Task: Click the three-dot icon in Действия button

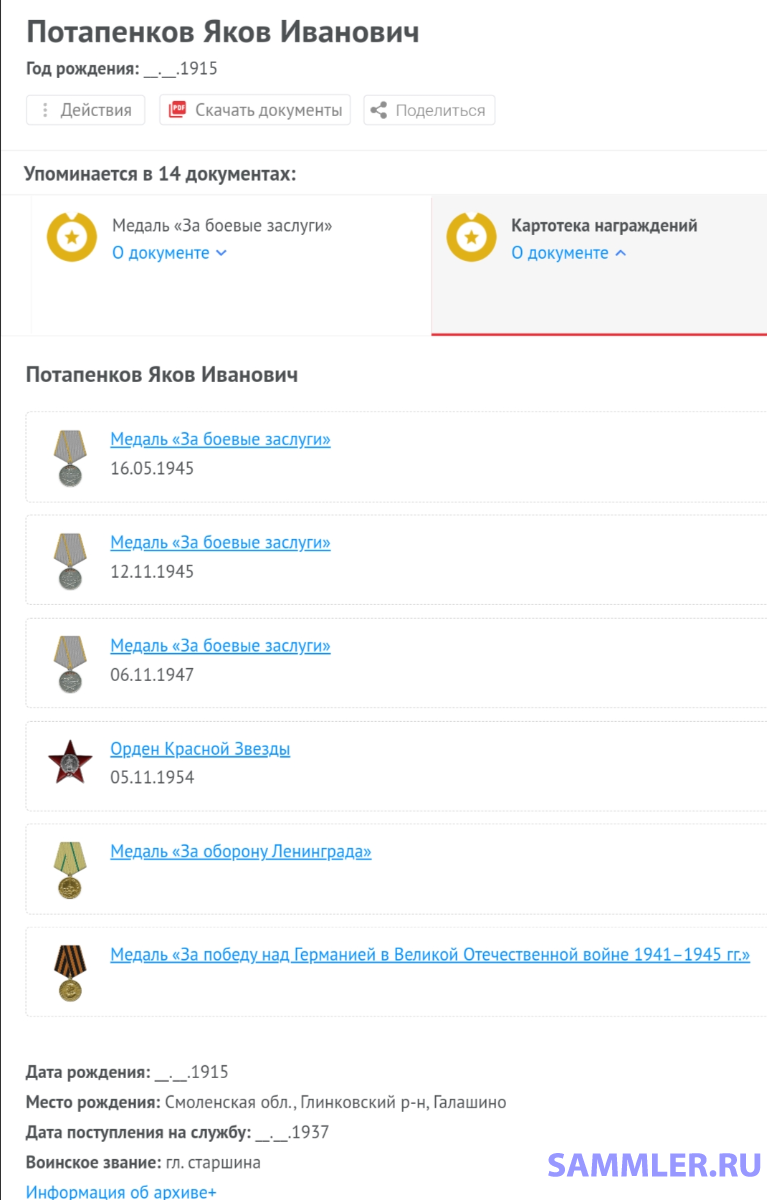Action: click(x=45, y=110)
